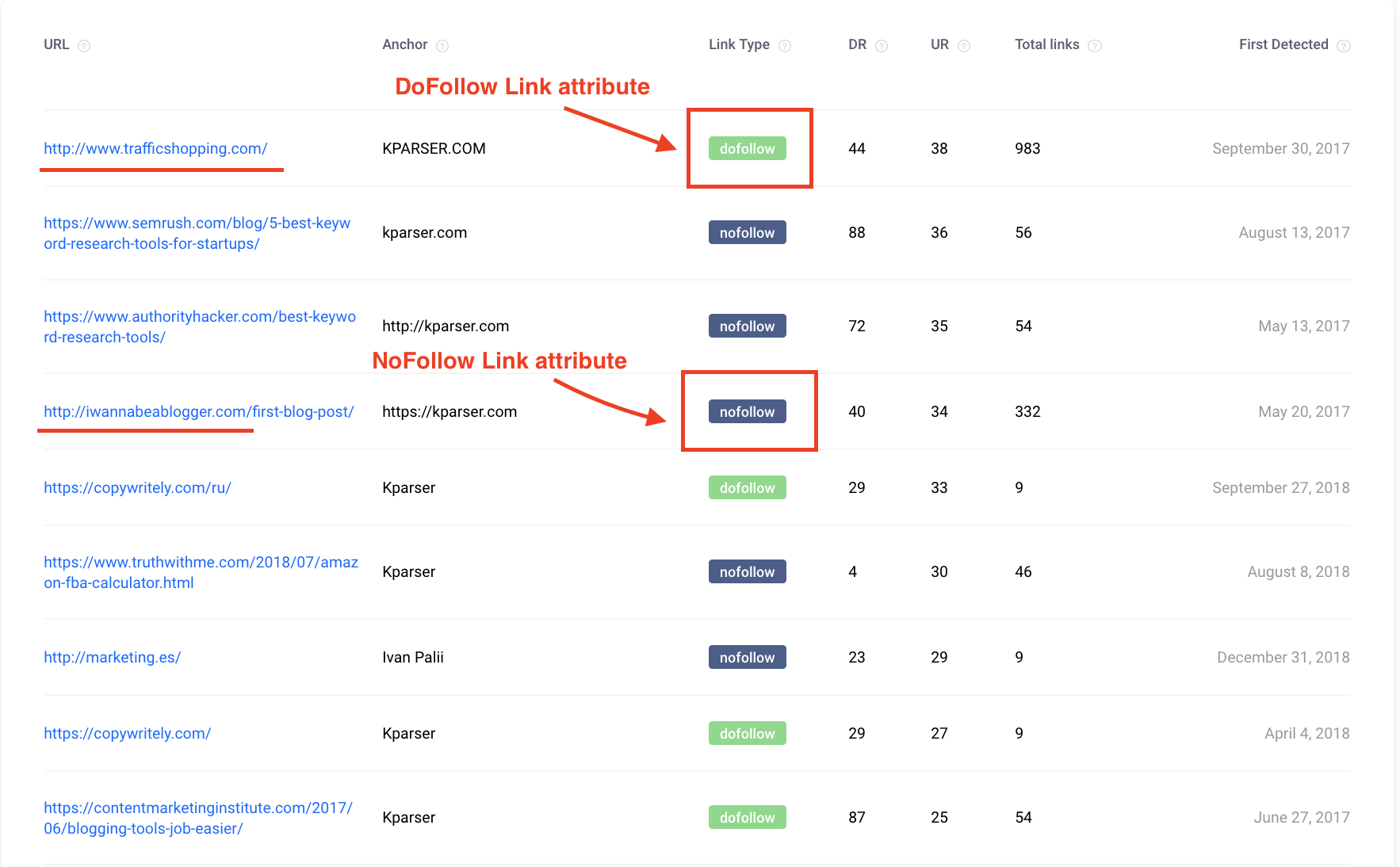Click the date August 13, 2017
The height and width of the screenshot is (867, 1400).
[1294, 232]
